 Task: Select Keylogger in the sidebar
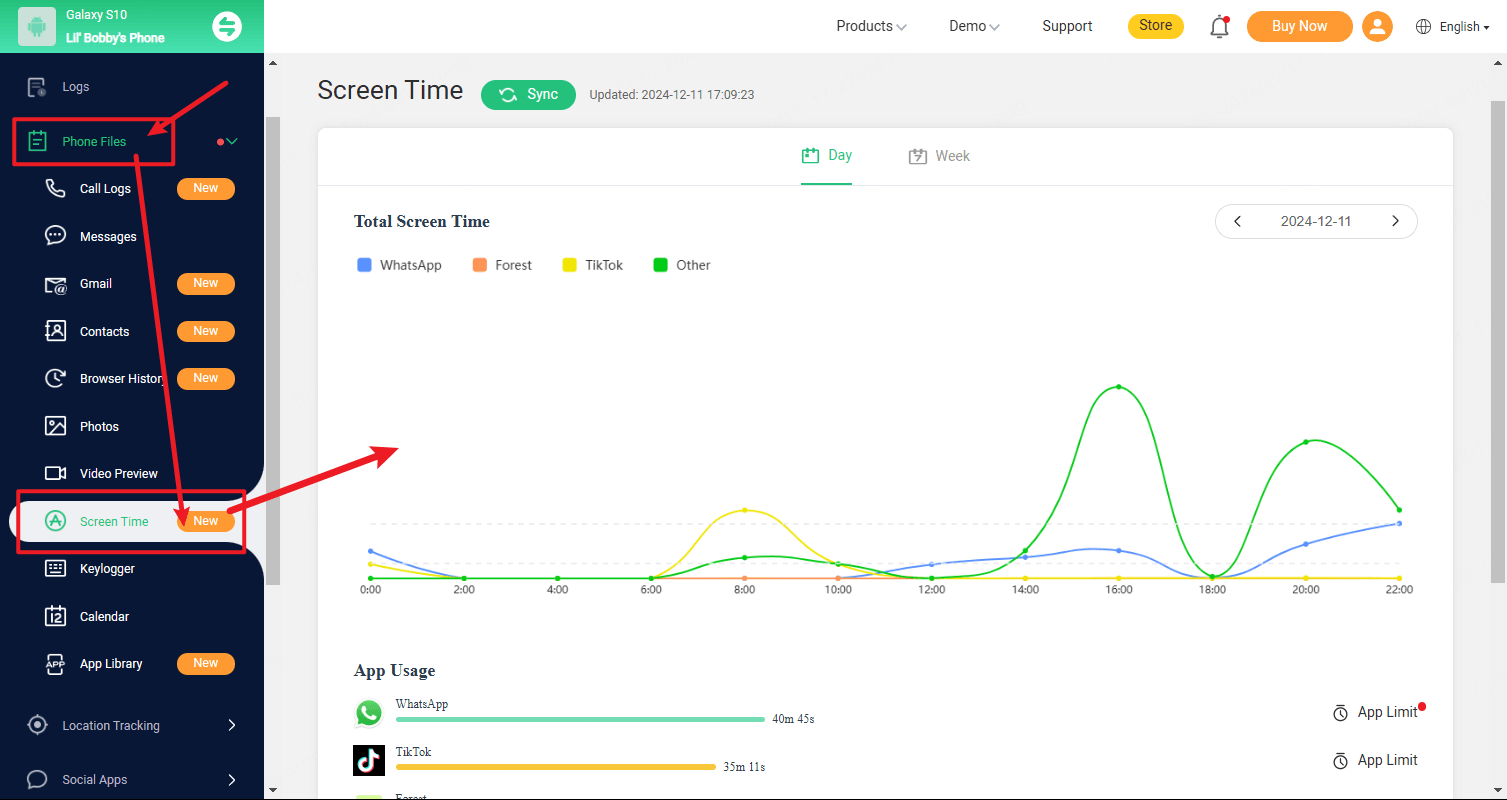(x=107, y=569)
